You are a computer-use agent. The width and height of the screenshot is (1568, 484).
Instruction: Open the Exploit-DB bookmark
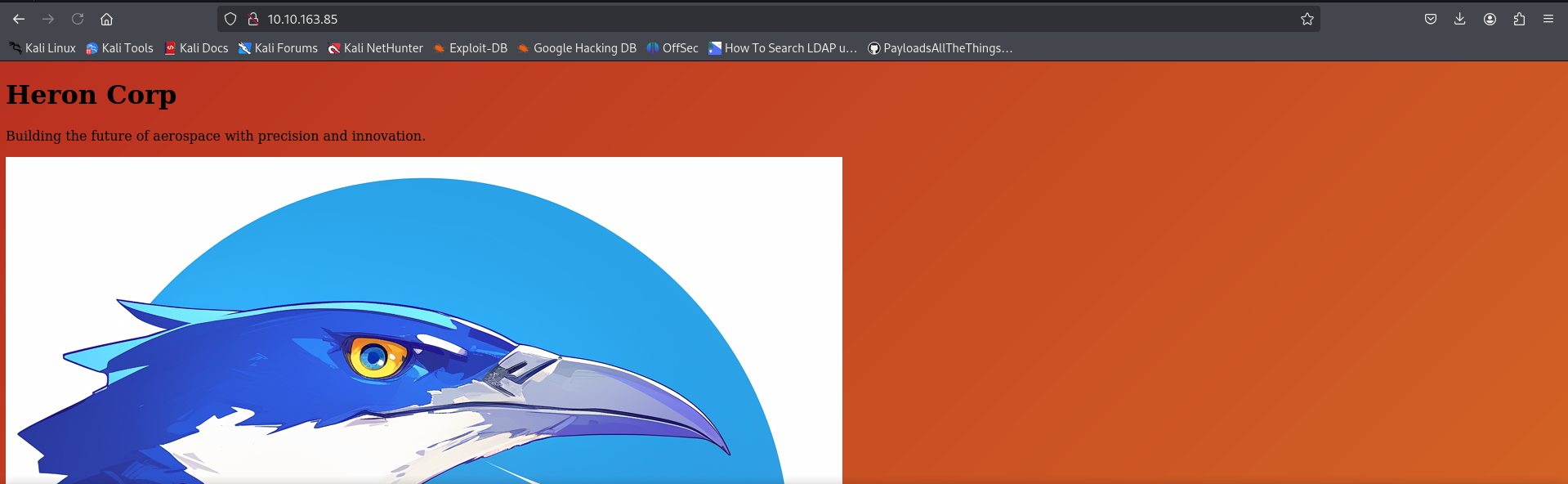point(471,48)
